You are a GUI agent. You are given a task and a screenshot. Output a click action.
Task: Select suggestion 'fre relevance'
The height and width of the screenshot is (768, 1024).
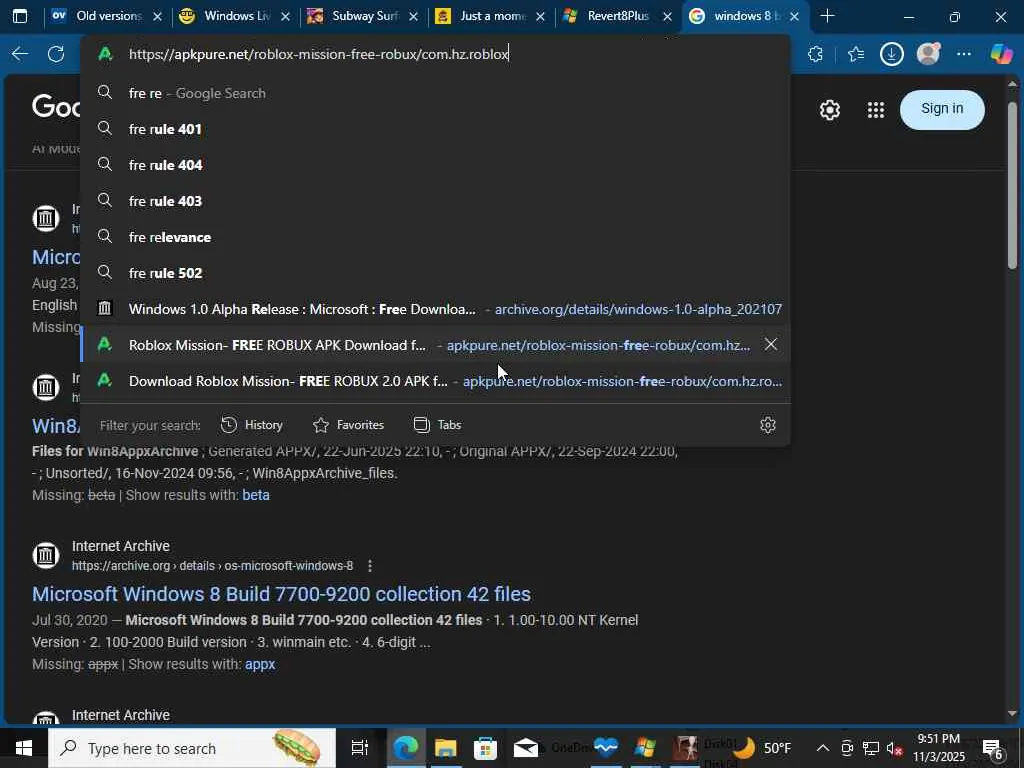coord(435,236)
